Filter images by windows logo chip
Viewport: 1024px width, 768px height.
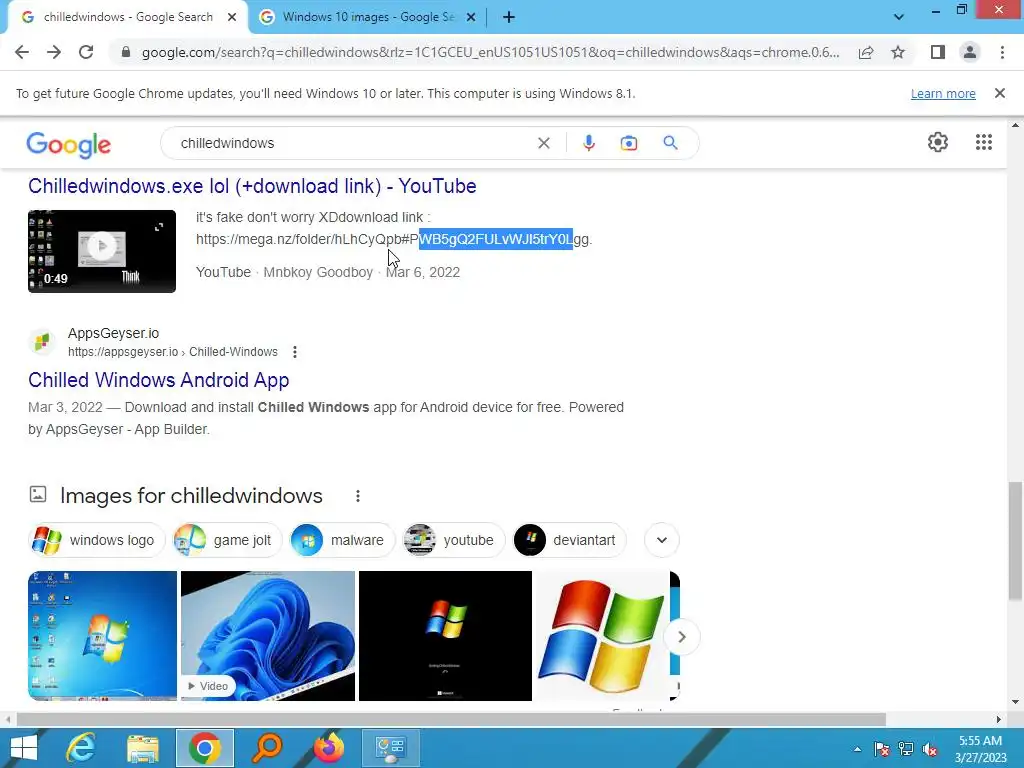(x=97, y=540)
